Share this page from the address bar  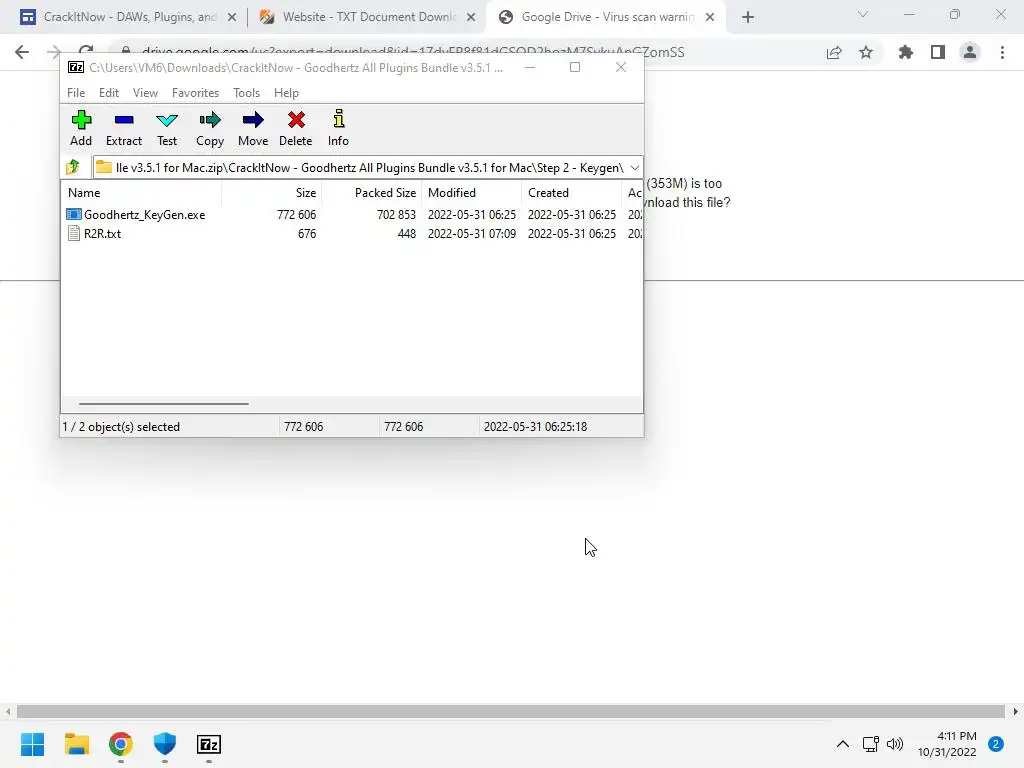click(x=834, y=52)
